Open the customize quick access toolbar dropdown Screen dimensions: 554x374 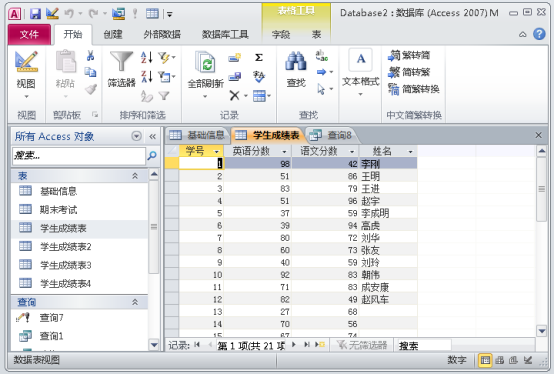[170, 14]
